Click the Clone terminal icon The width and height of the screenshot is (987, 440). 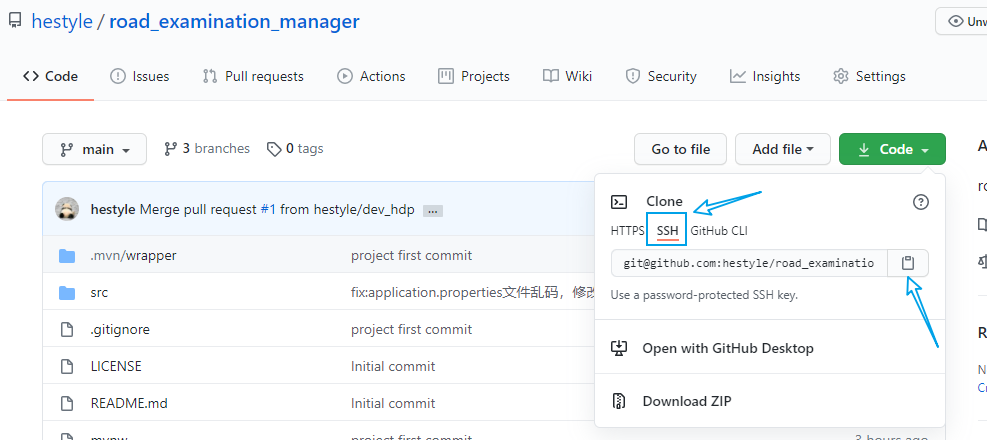pos(619,201)
